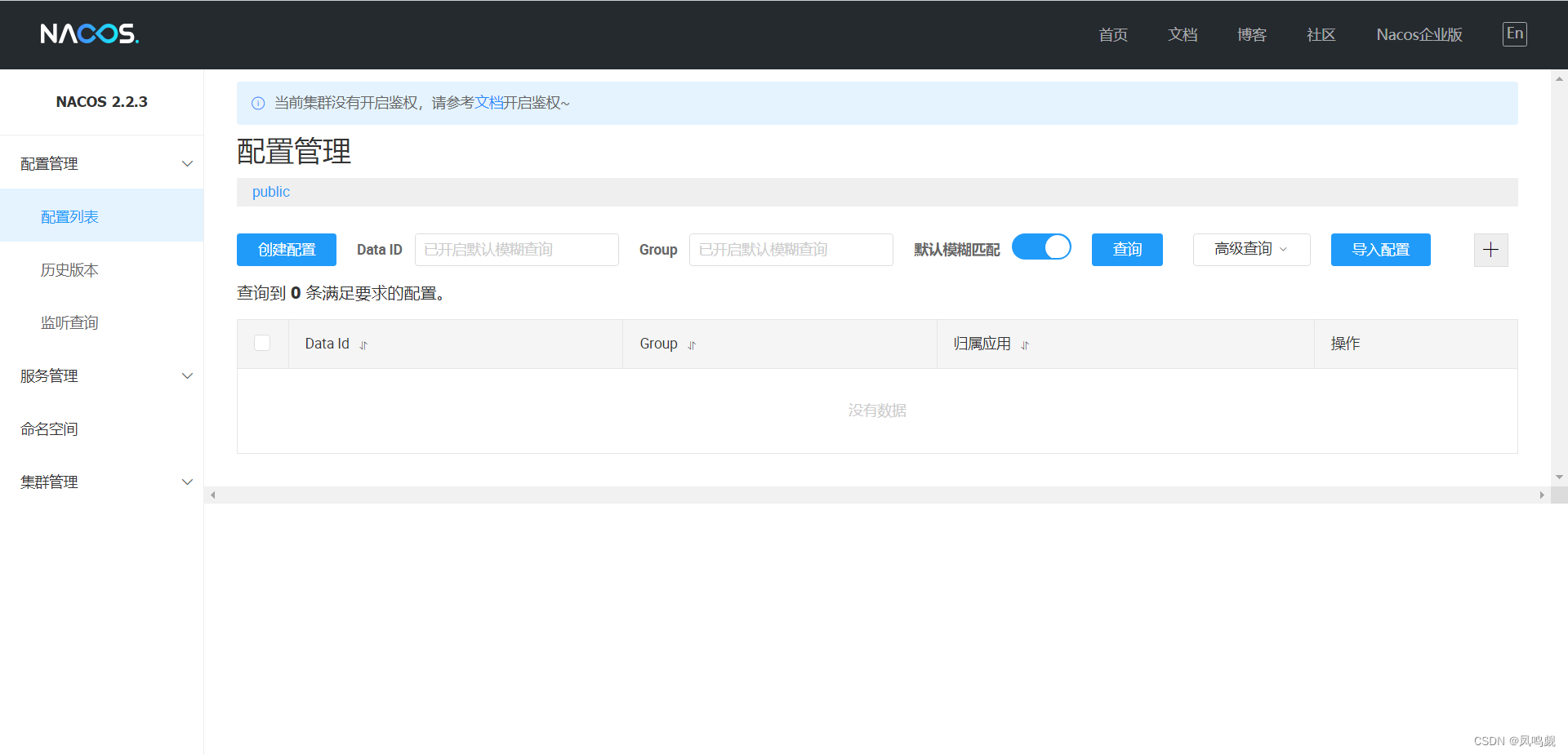Click the 创建配置 button

tap(287, 250)
